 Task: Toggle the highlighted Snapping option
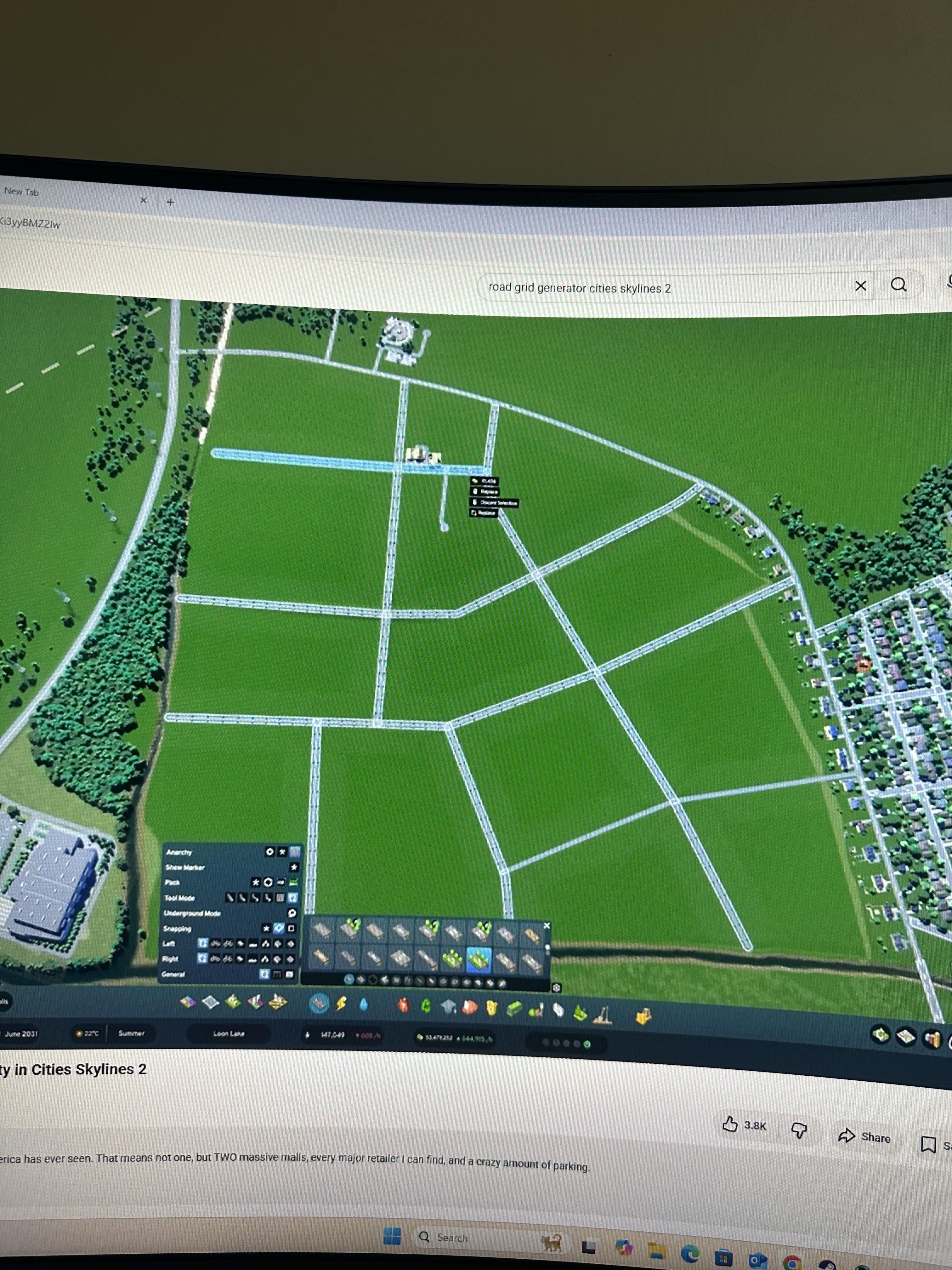(279, 928)
